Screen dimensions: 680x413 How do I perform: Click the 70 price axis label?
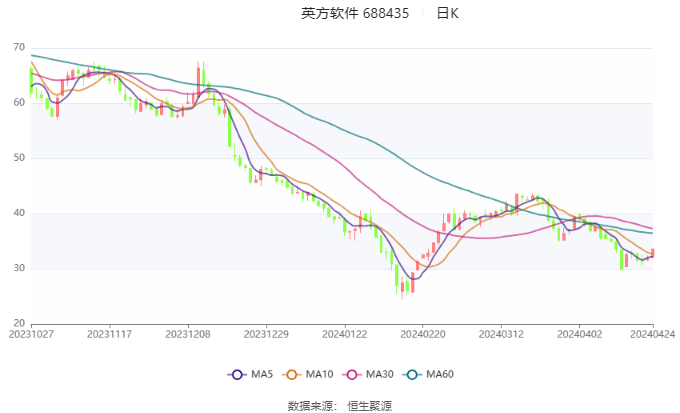(x=19, y=47)
